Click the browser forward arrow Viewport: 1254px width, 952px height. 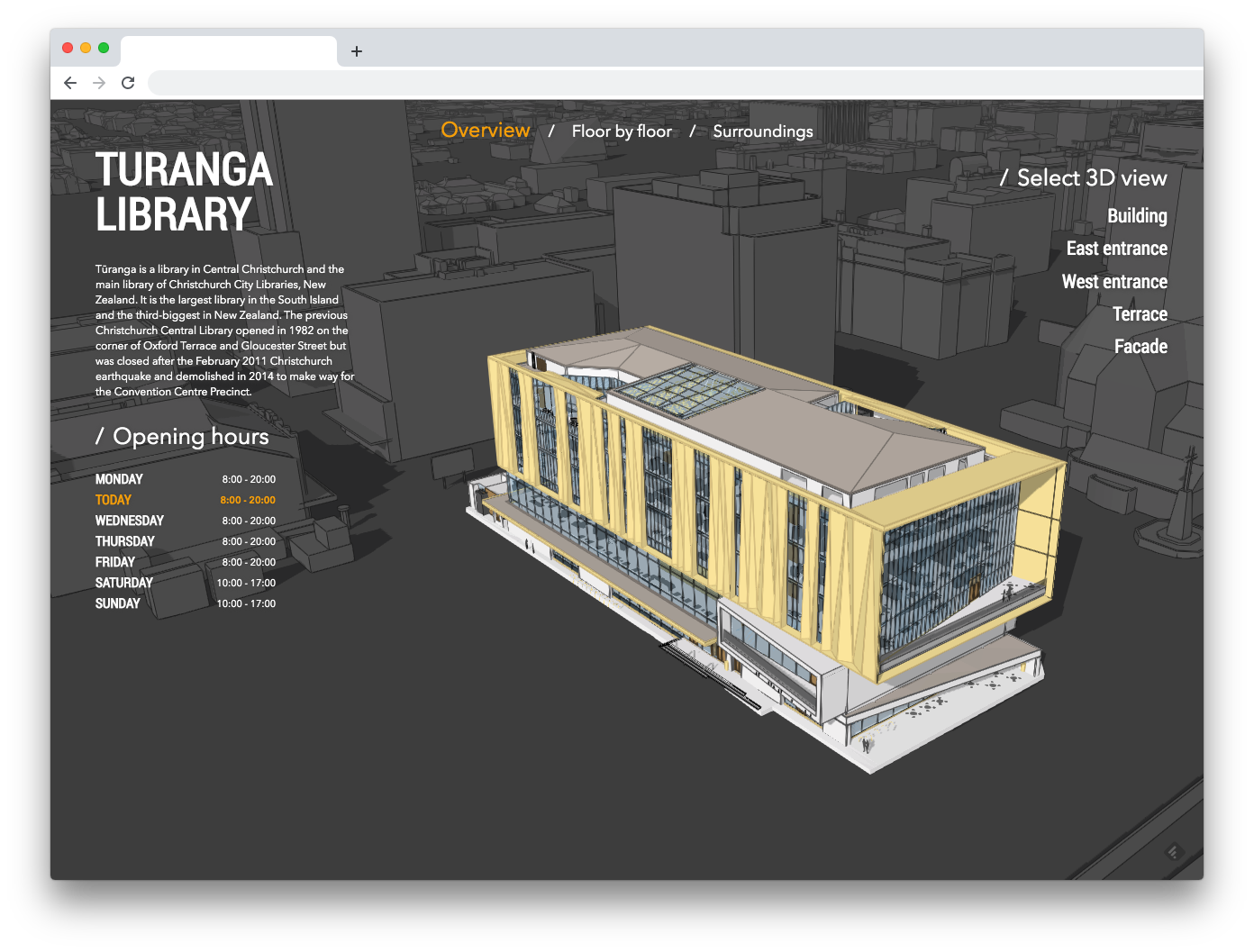coord(99,83)
